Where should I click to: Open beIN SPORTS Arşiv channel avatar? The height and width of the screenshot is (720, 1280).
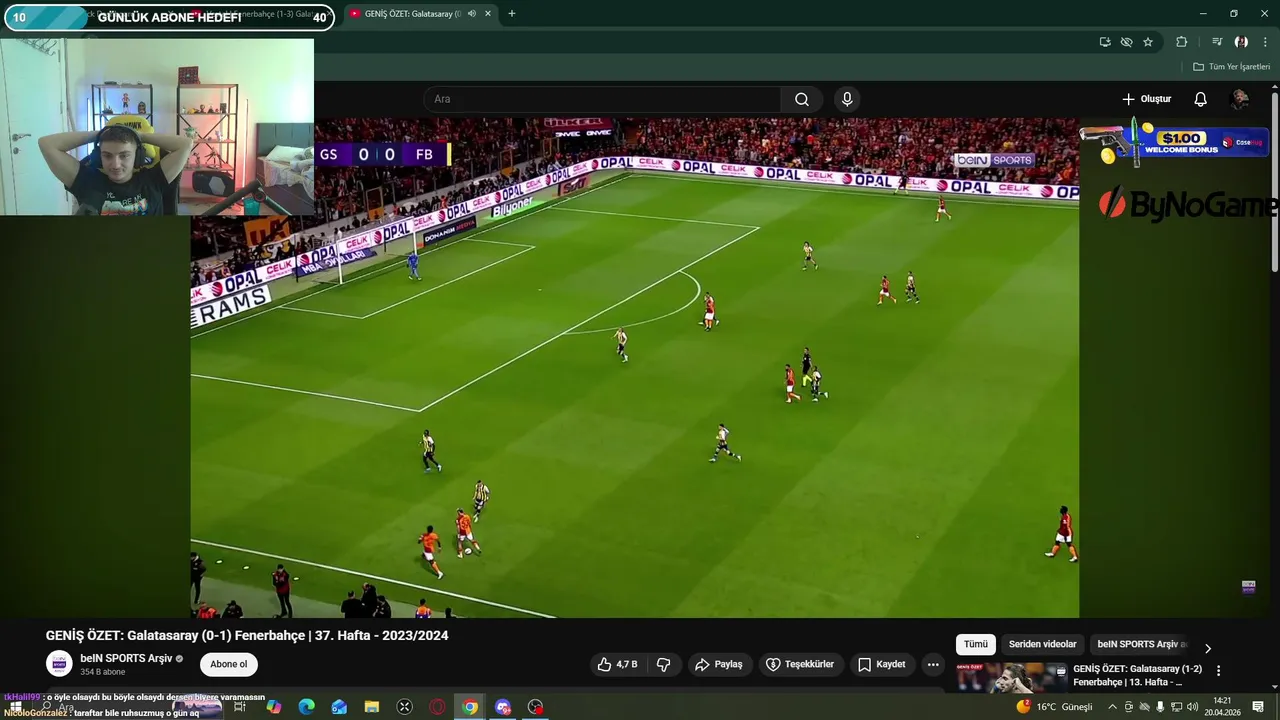[60, 663]
